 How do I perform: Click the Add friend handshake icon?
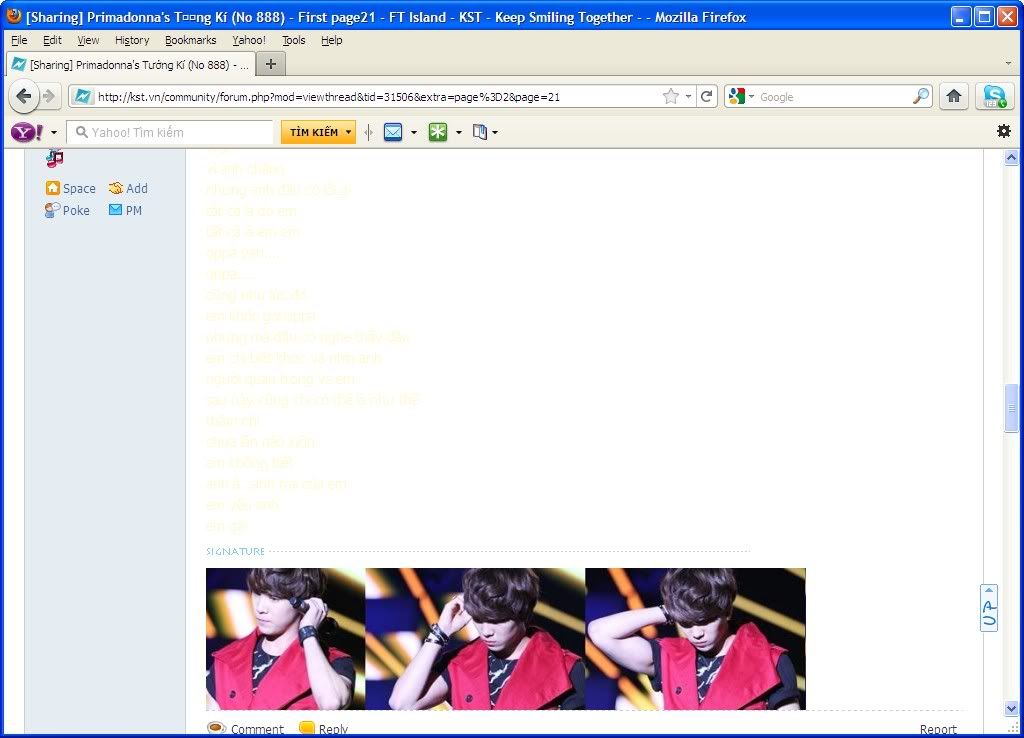116,188
